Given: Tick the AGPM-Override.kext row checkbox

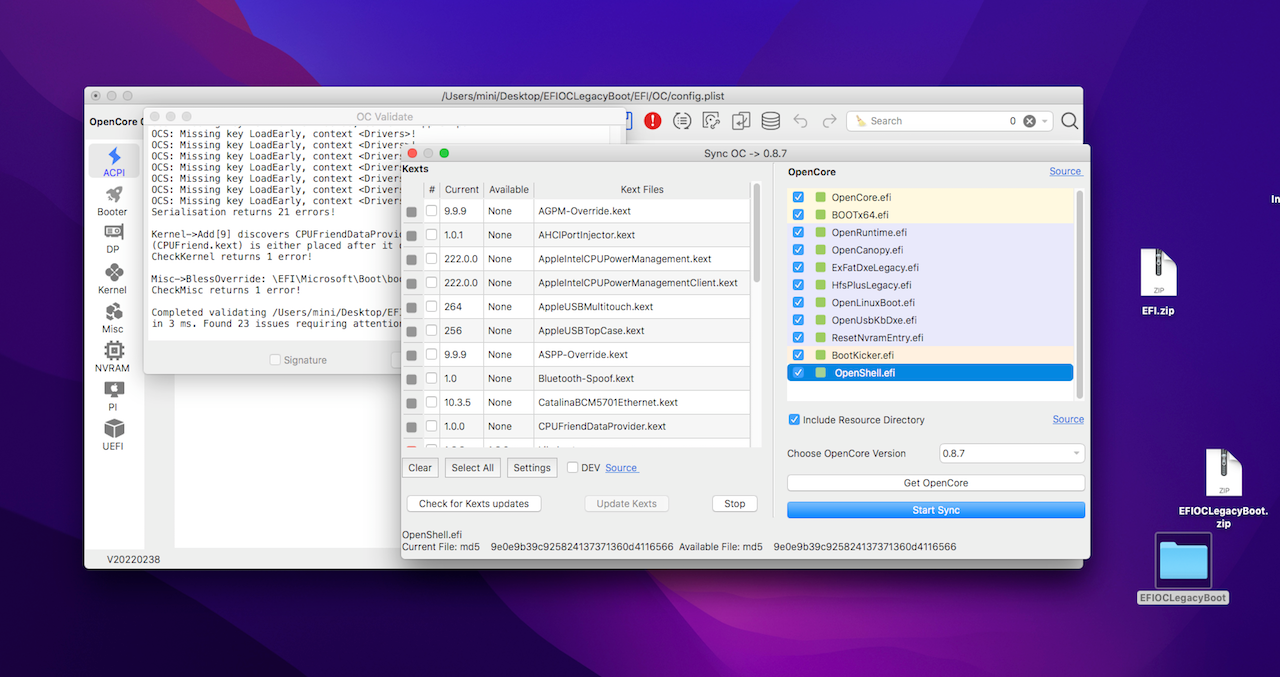Looking at the screenshot, I should [432, 211].
